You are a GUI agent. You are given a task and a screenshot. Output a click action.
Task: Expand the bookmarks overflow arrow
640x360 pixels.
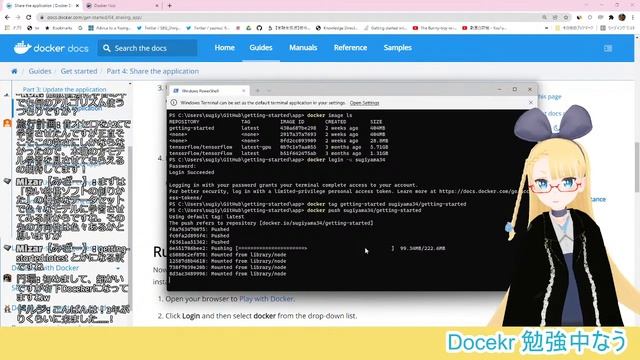pyautogui.click(x=547, y=28)
